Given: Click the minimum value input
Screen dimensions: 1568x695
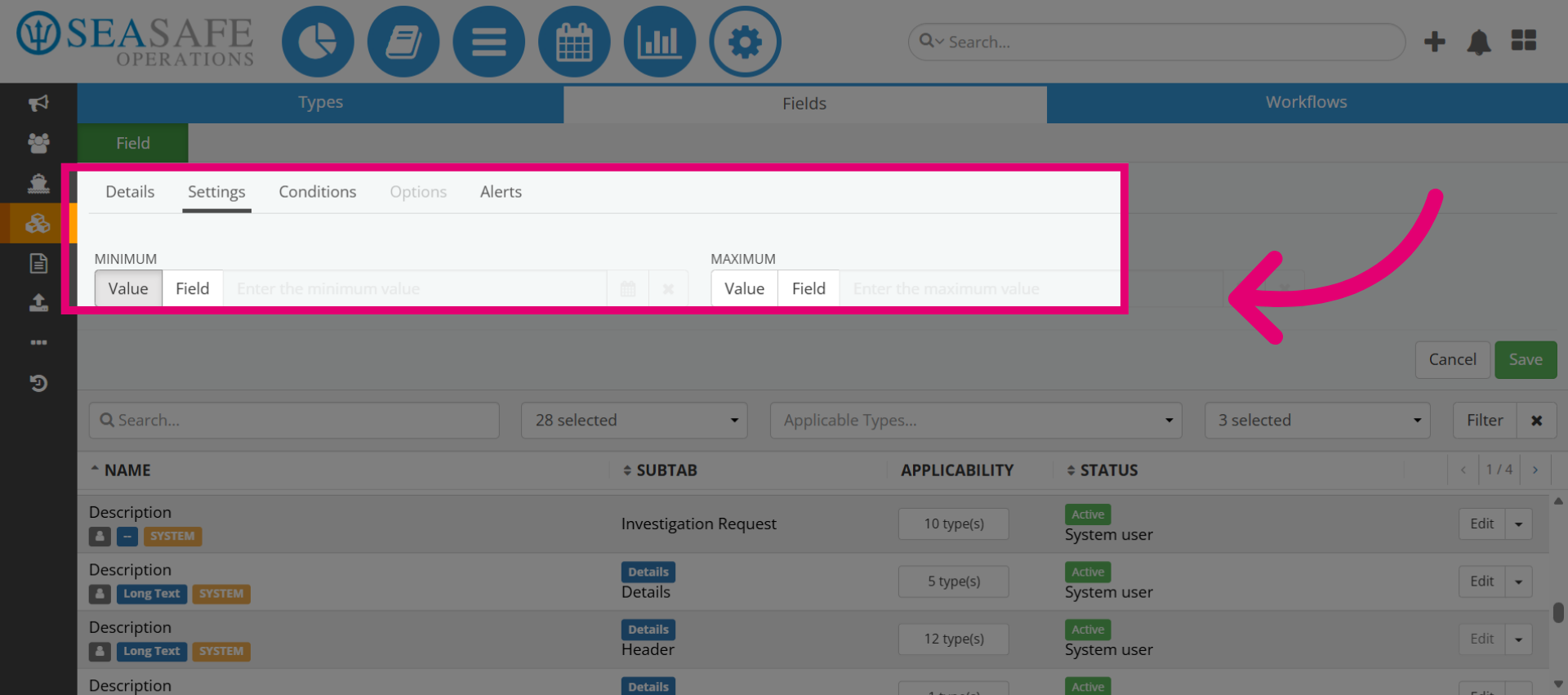Looking at the screenshot, I should pyautogui.click(x=415, y=289).
